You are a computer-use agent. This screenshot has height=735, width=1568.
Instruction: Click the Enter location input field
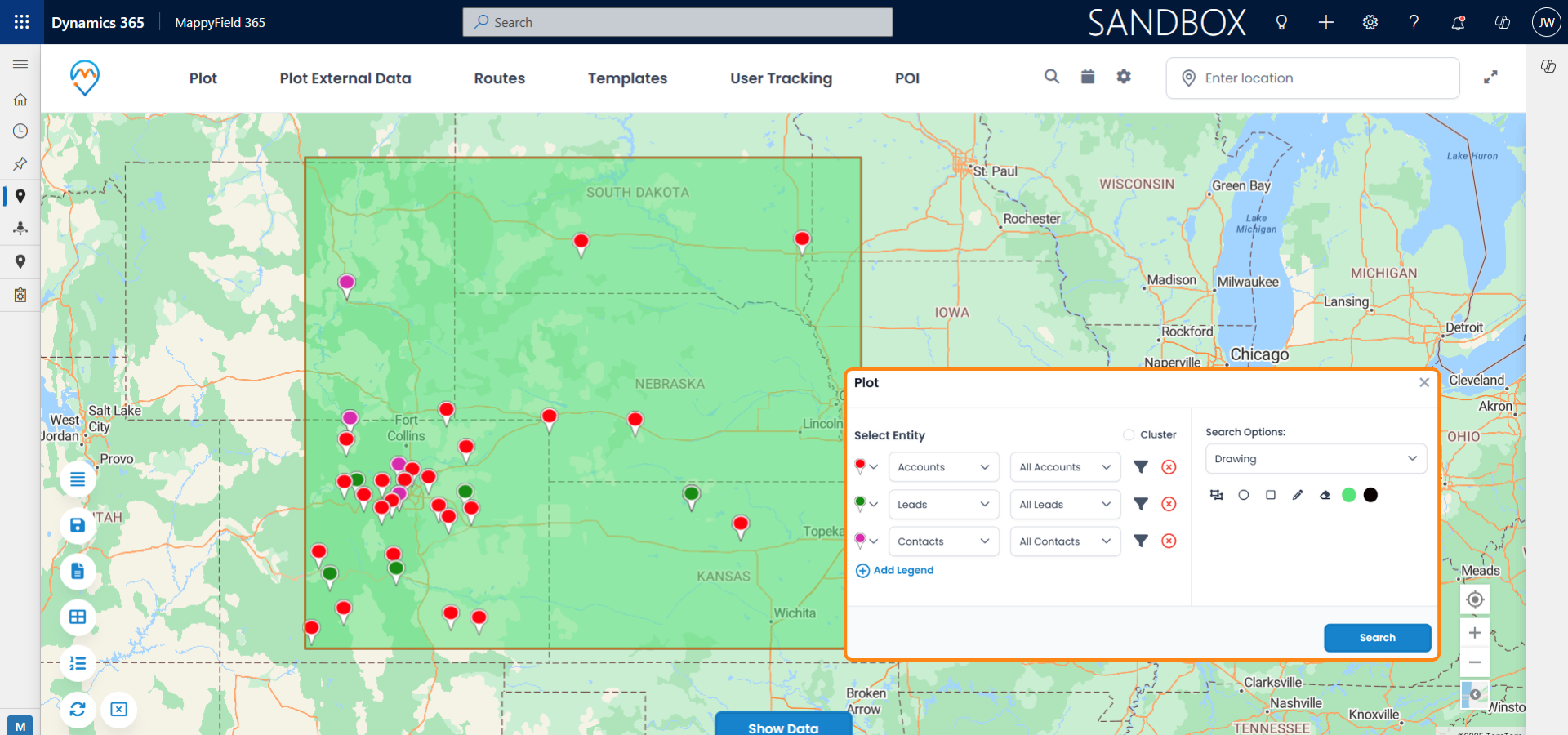tap(1323, 78)
